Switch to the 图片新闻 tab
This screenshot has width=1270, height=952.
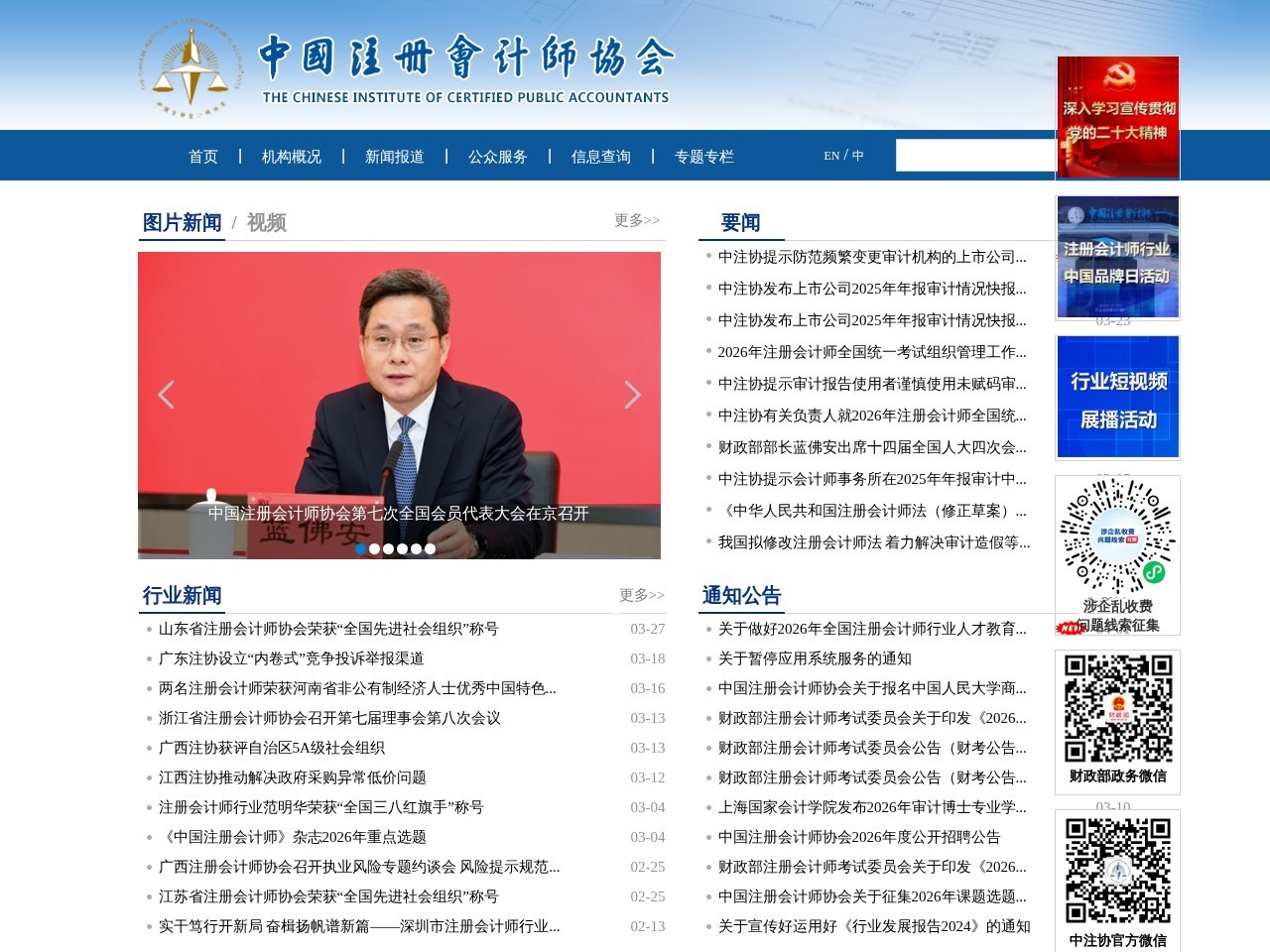tap(182, 223)
